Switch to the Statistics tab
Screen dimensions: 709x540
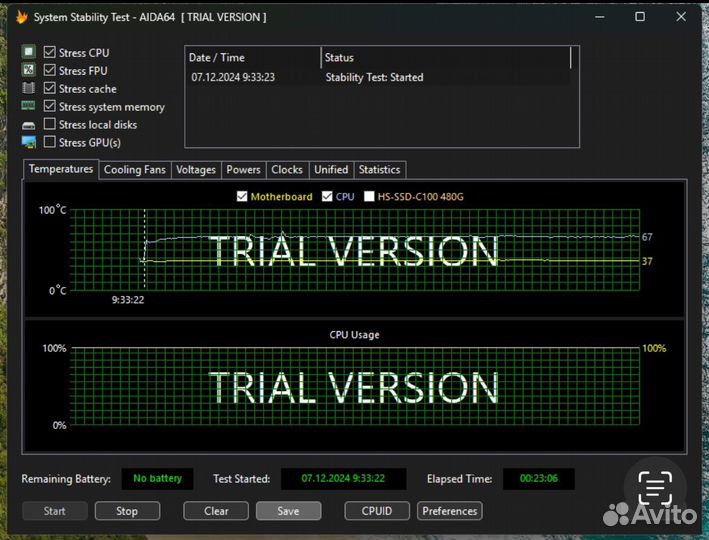379,170
